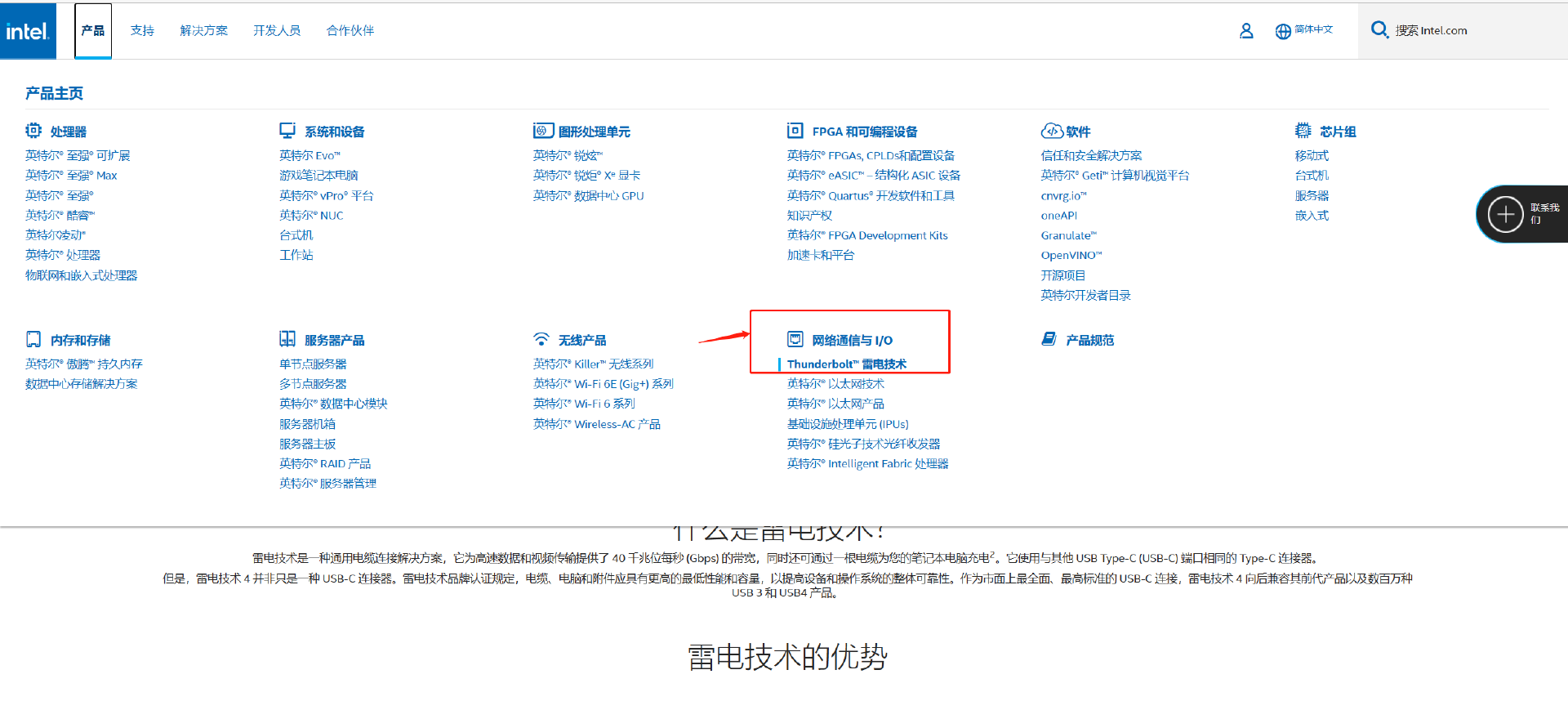The image size is (1568, 719).
Task: Click the 无线产品 wifi icon
Action: coord(541,339)
